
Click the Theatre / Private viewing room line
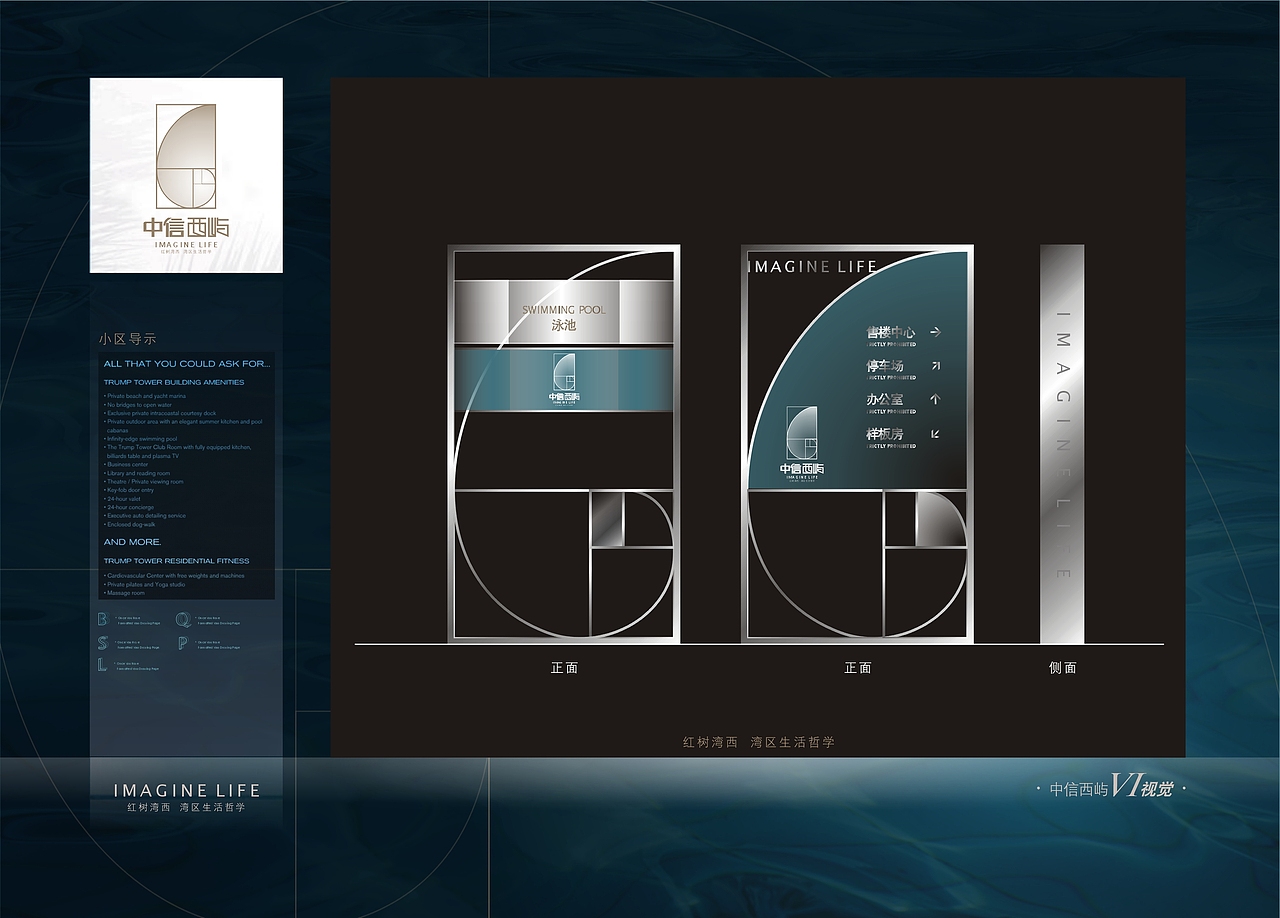tap(145, 481)
